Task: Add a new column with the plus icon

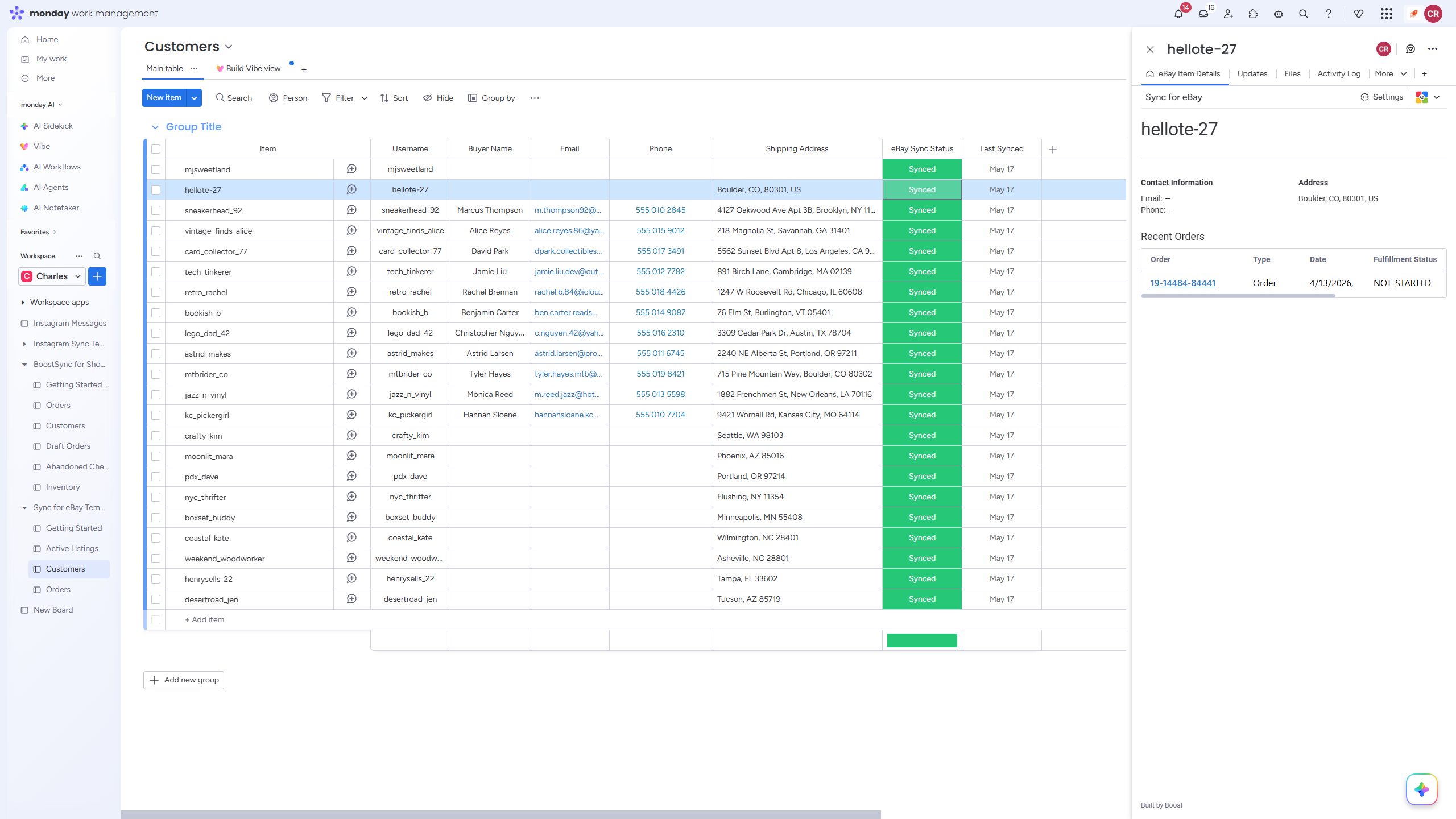Action: [1053, 149]
